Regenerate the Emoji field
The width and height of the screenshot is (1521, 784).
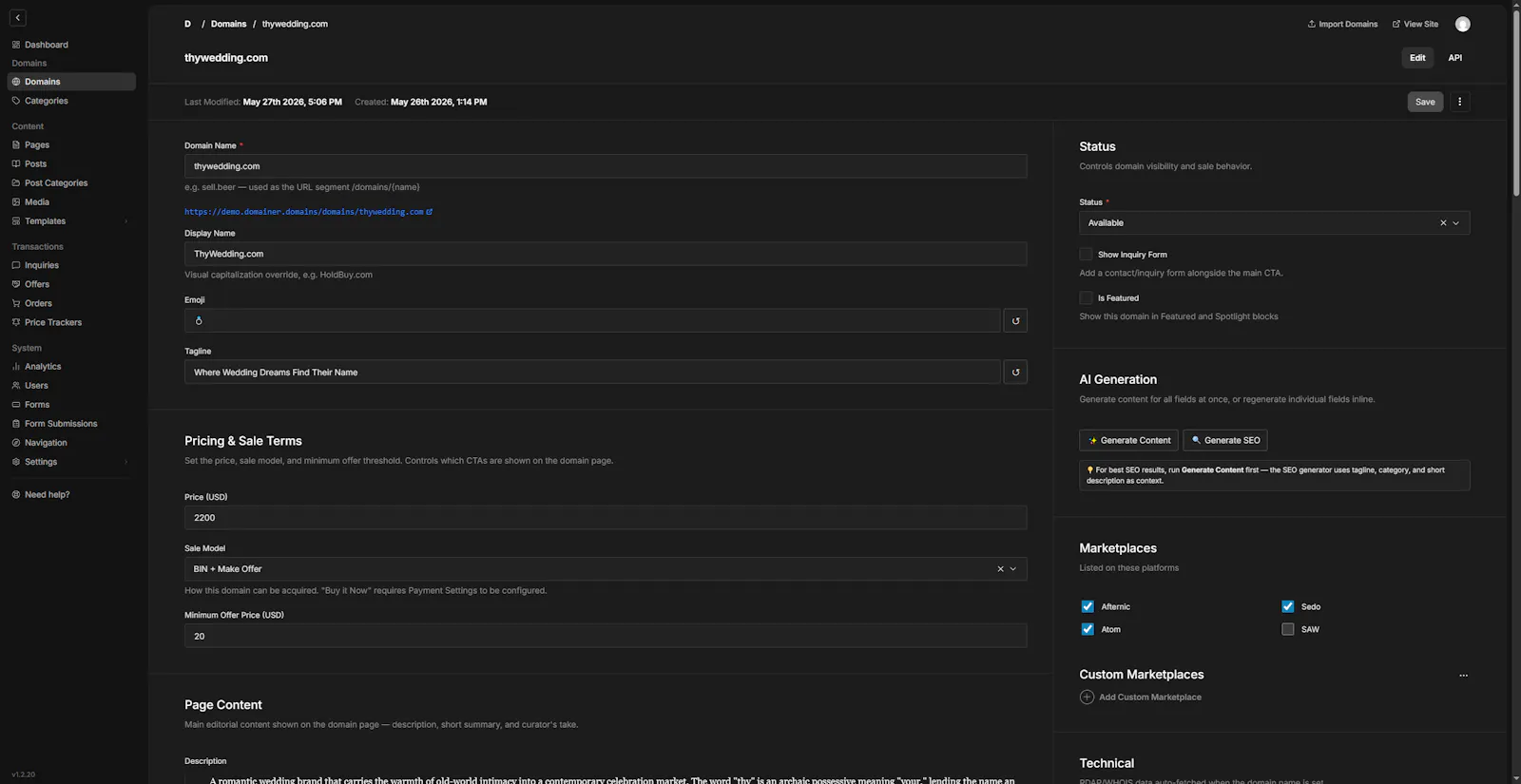[x=1015, y=321]
